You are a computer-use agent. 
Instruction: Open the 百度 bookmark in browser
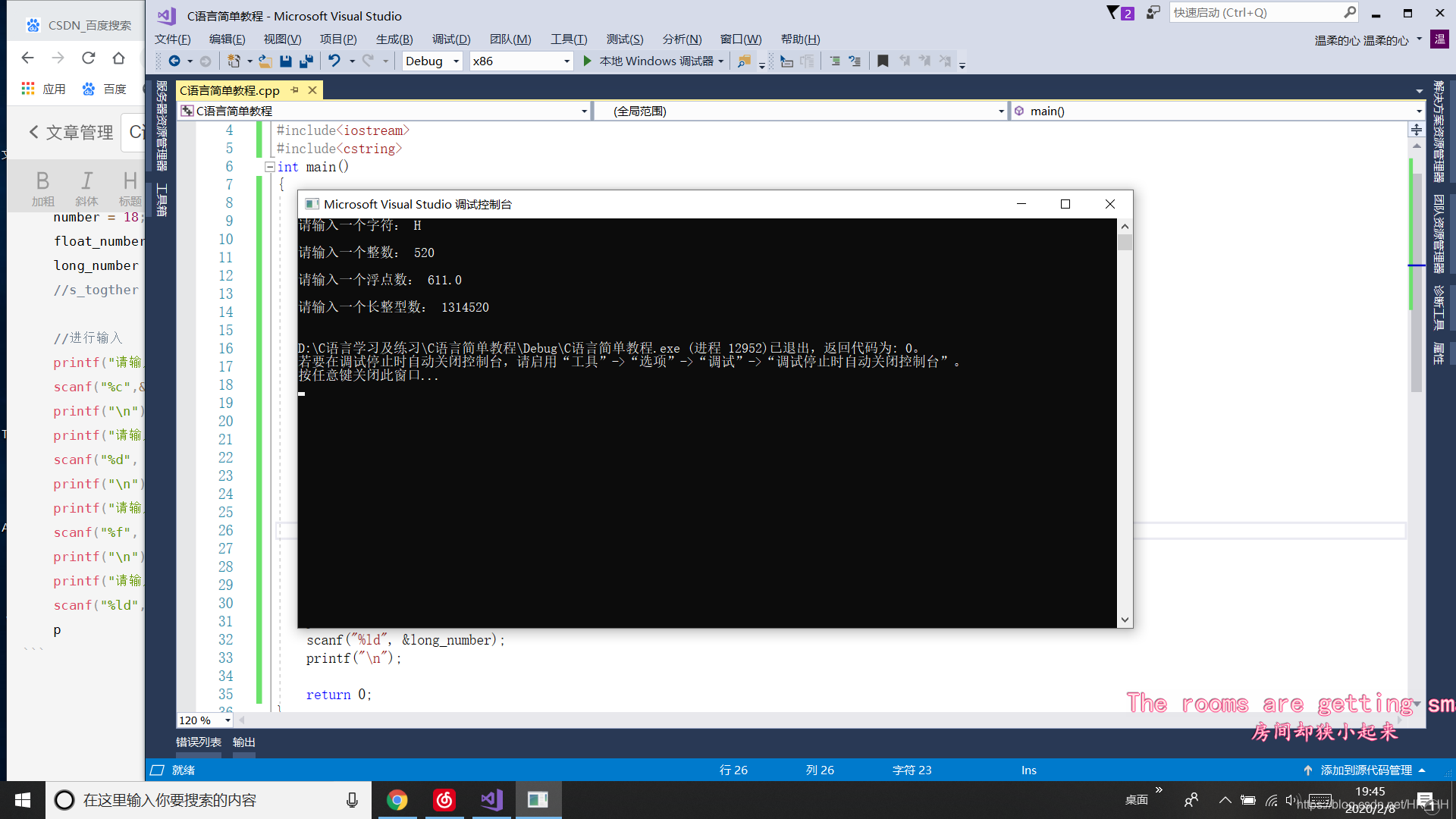tap(105, 89)
